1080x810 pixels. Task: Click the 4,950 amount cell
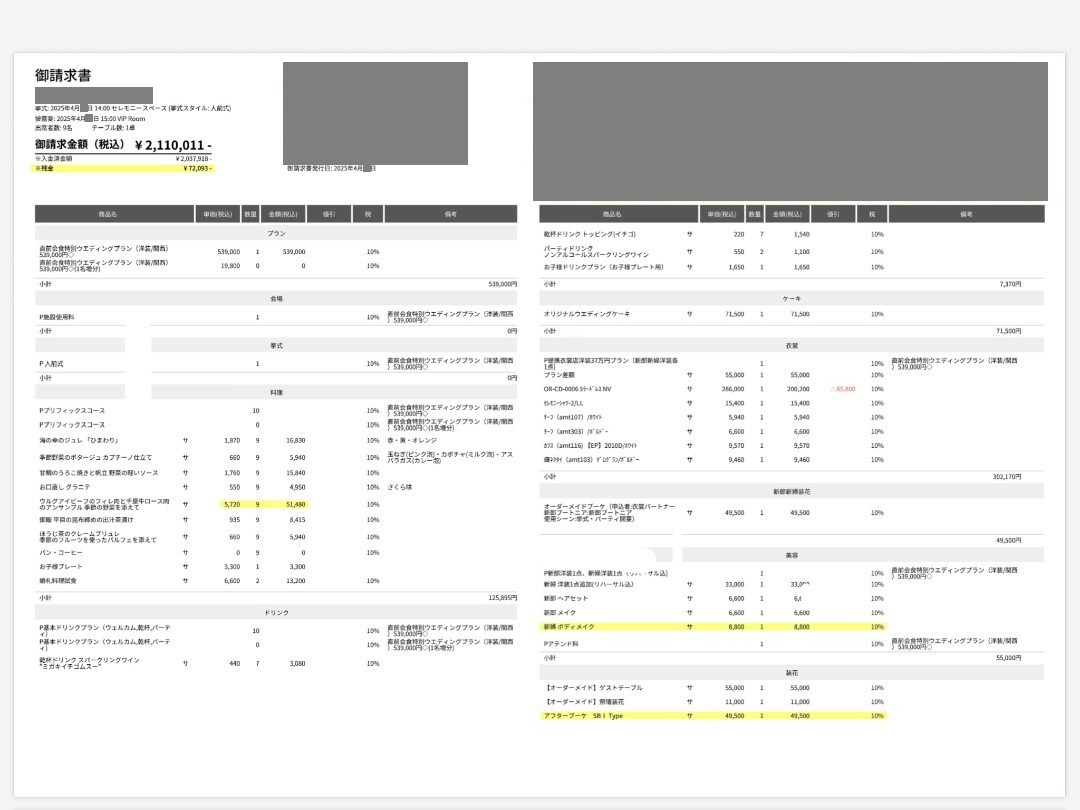coord(297,487)
